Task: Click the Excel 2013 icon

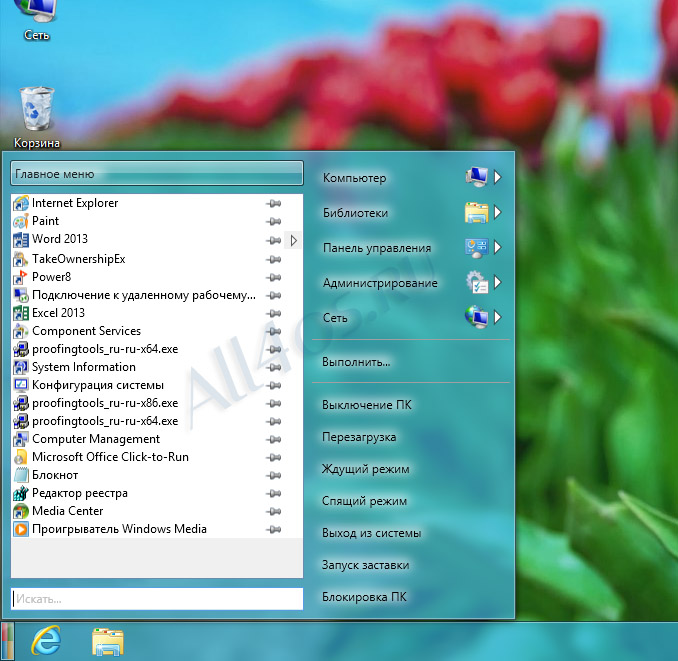Action: pos(21,313)
